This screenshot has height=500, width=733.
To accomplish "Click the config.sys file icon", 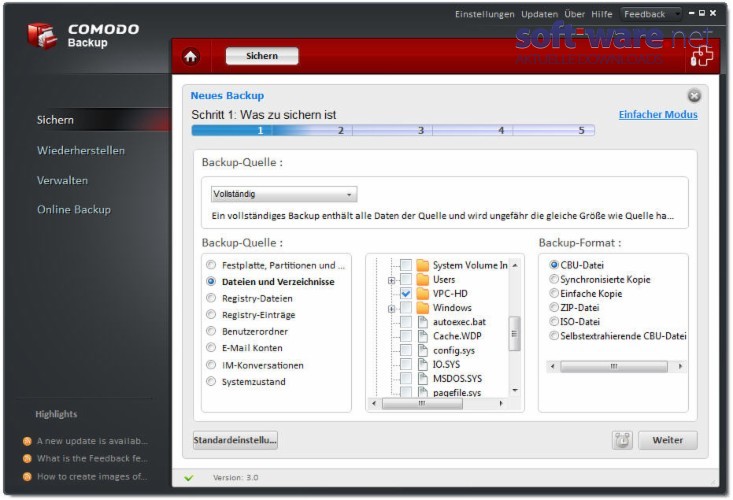I will click(423, 350).
